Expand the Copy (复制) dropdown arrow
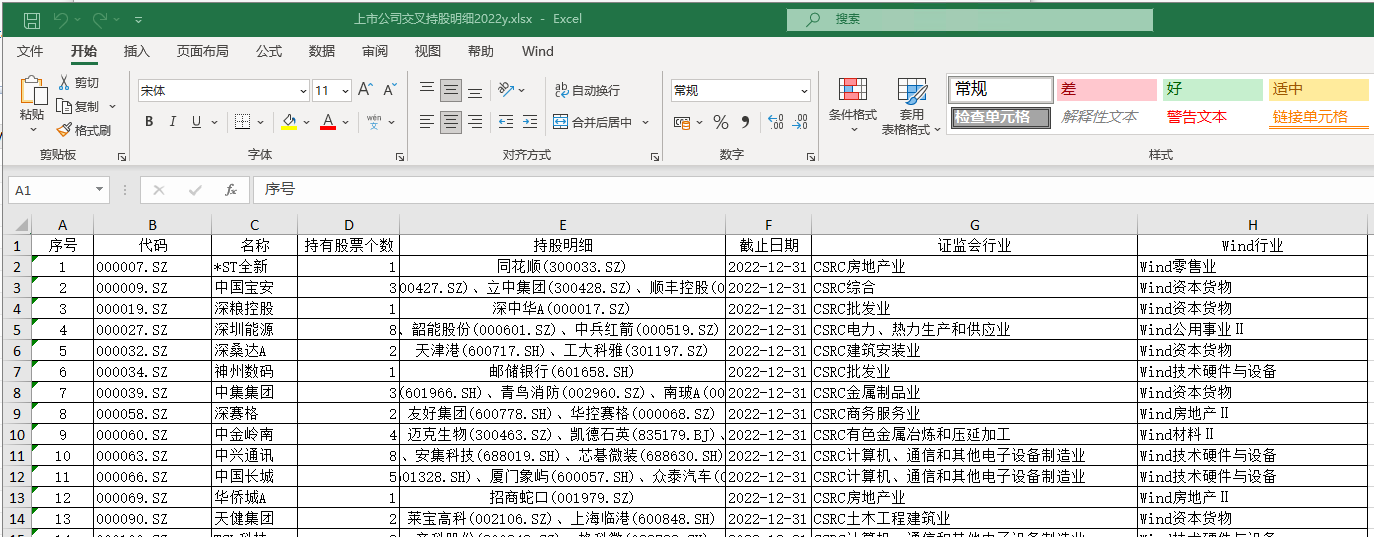 [x=112, y=106]
